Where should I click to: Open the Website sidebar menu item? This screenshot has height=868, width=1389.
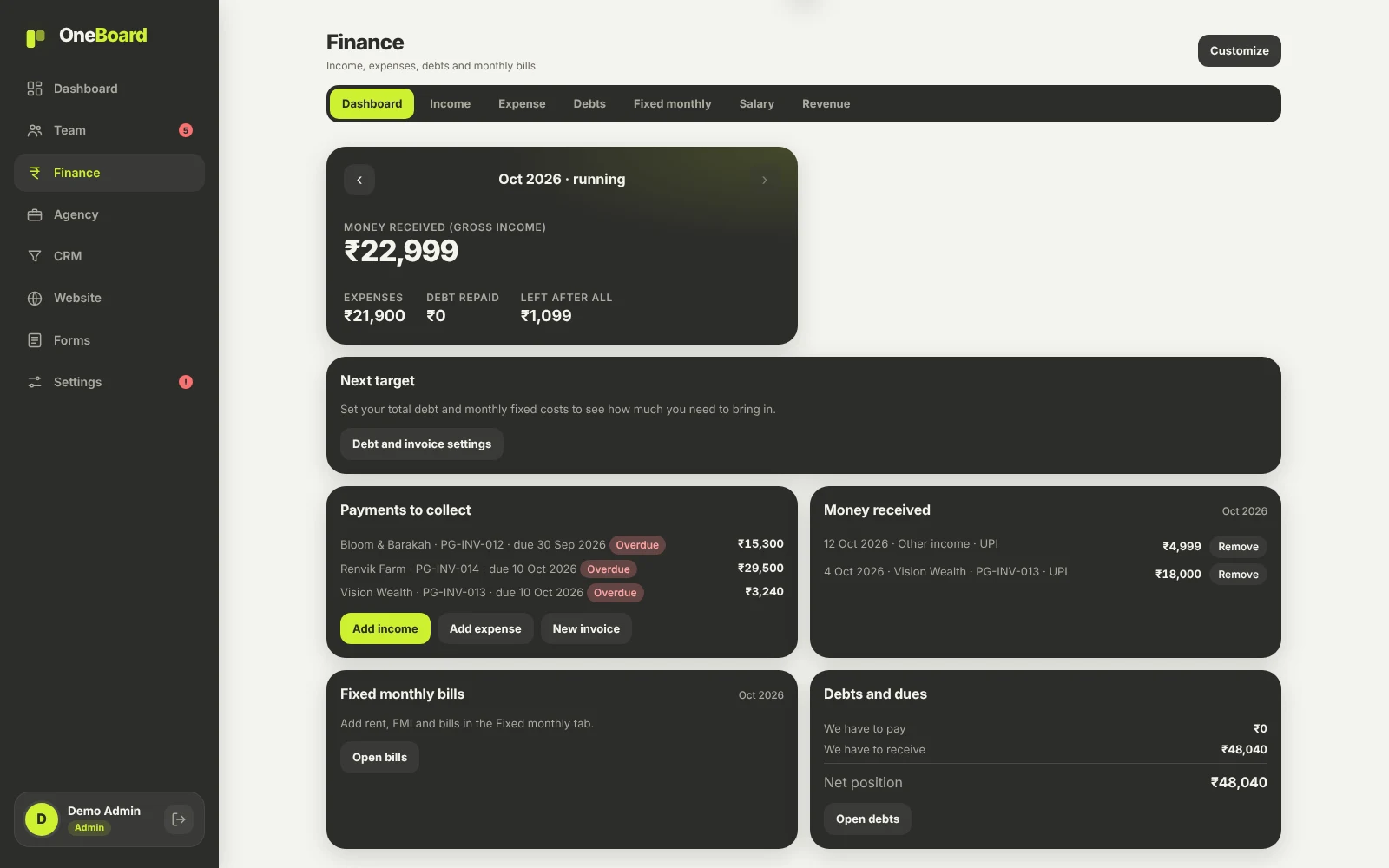pyautogui.click(x=109, y=298)
